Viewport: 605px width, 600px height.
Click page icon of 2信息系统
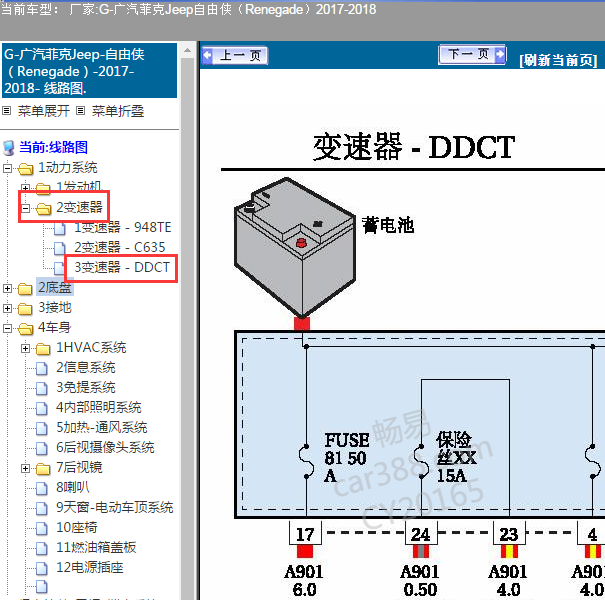(x=42, y=368)
